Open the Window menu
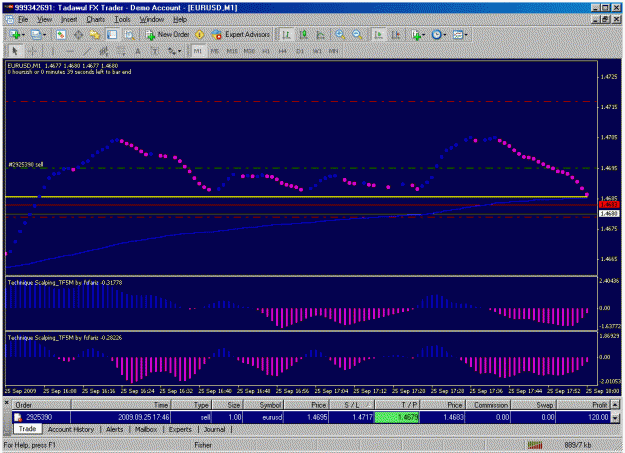This screenshot has height=453, width=625. click(x=151, y=20)
